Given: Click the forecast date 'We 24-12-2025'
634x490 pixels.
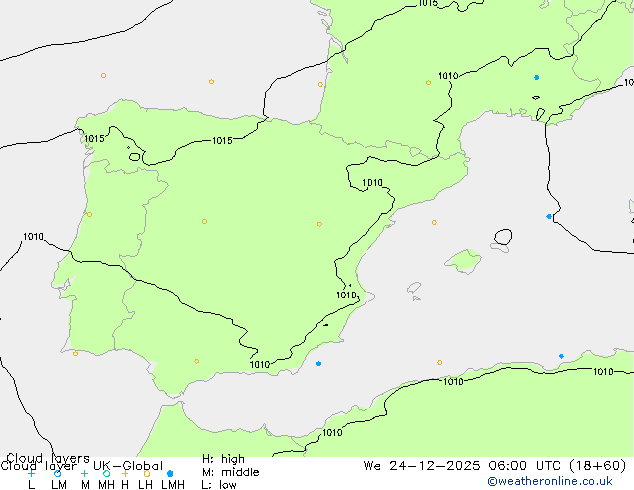Looking at the screenshot, I should 422,466.
